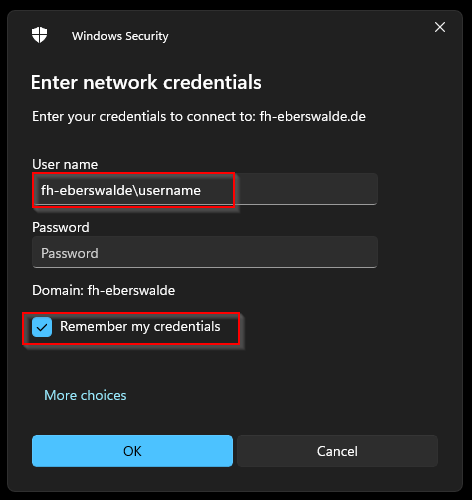Click the connect to fh-eberswalde.de message

[x=199, y=117]
